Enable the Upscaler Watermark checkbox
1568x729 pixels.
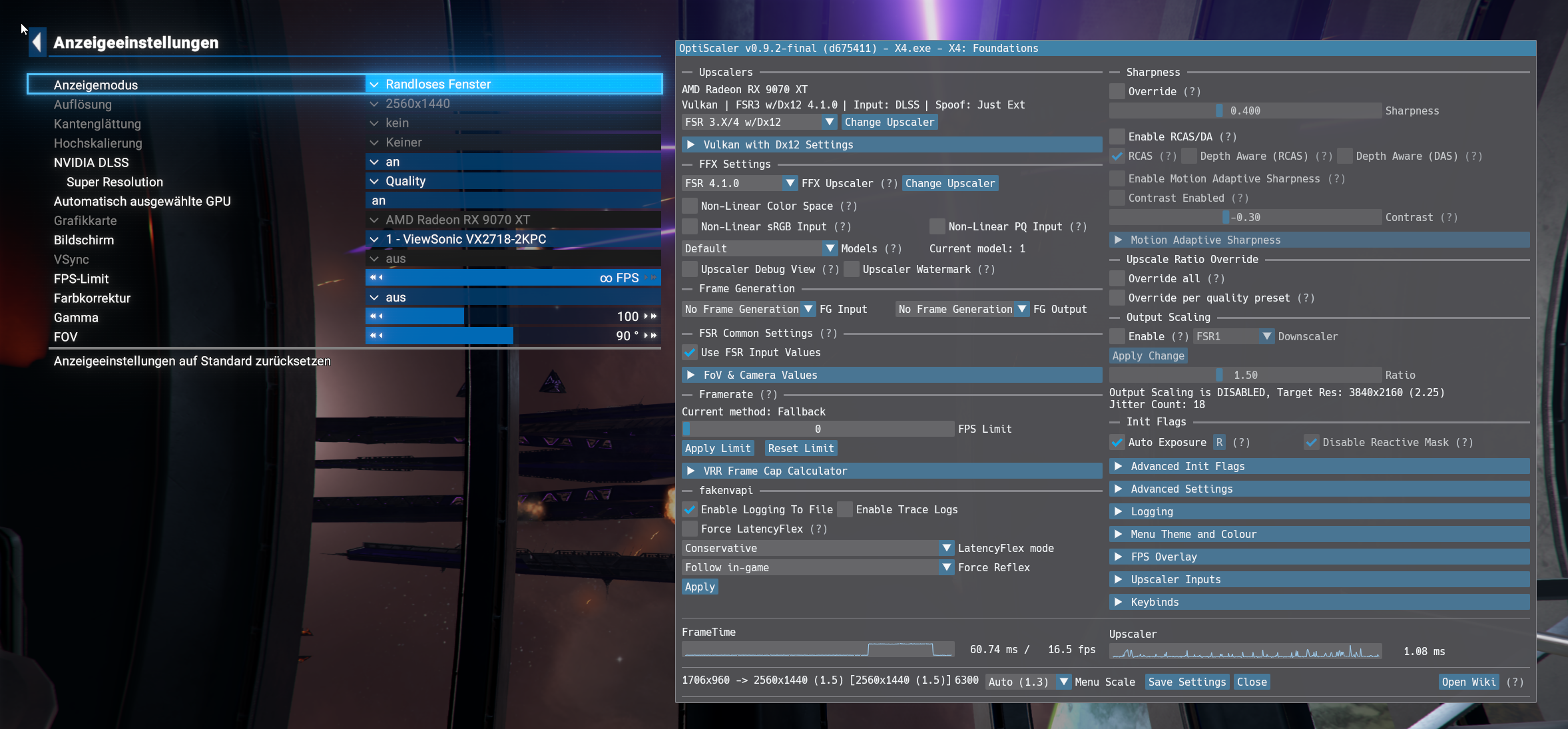tap(852, 269)
